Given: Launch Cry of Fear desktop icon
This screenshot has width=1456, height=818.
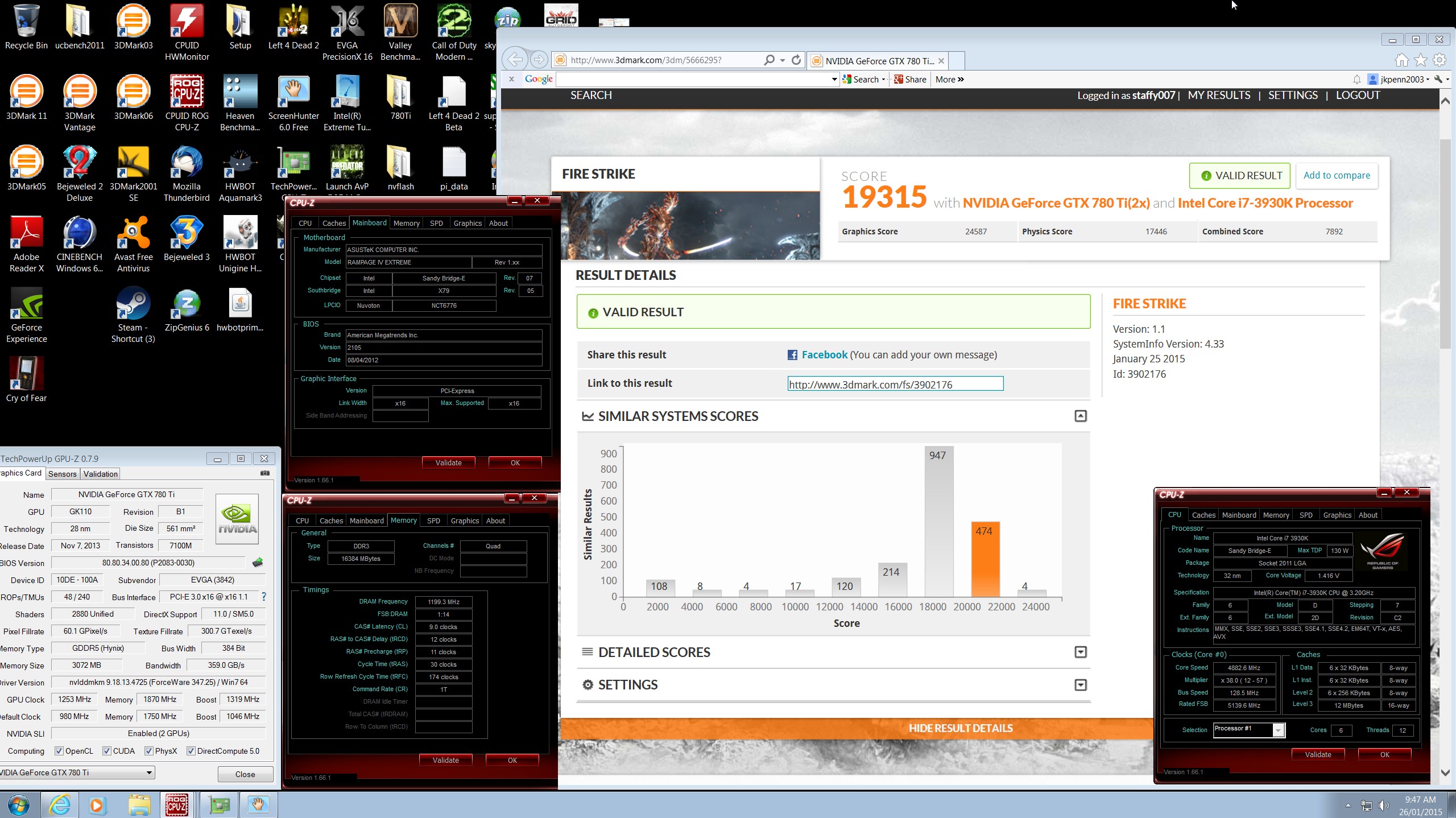Looking at the screenshot, I should pos(26,380).
